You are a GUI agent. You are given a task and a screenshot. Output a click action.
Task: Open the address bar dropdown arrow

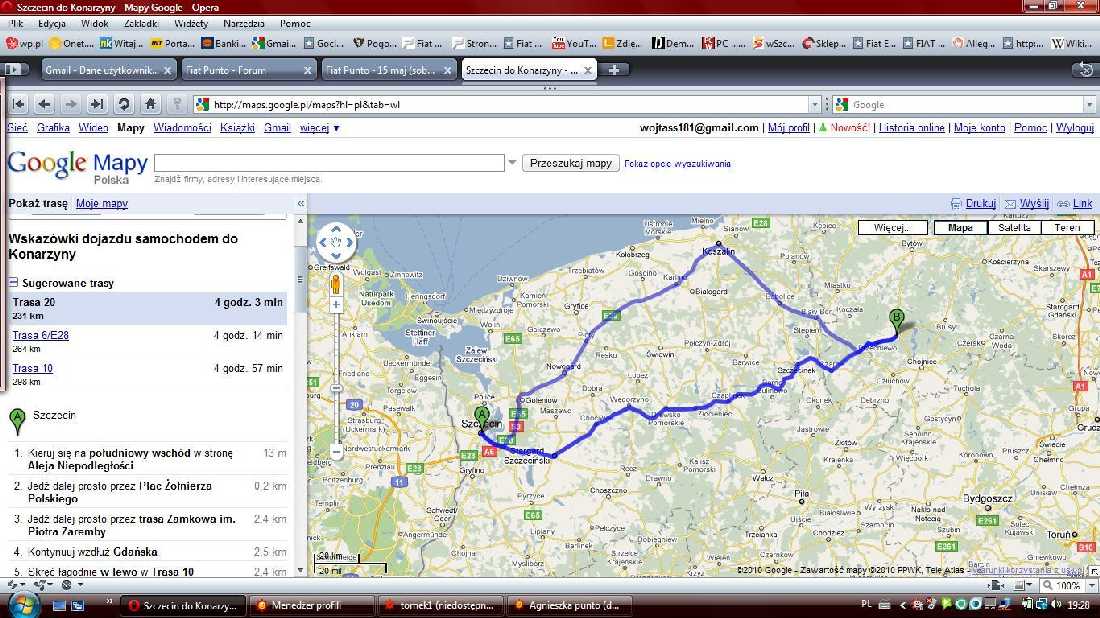point(814,105)
